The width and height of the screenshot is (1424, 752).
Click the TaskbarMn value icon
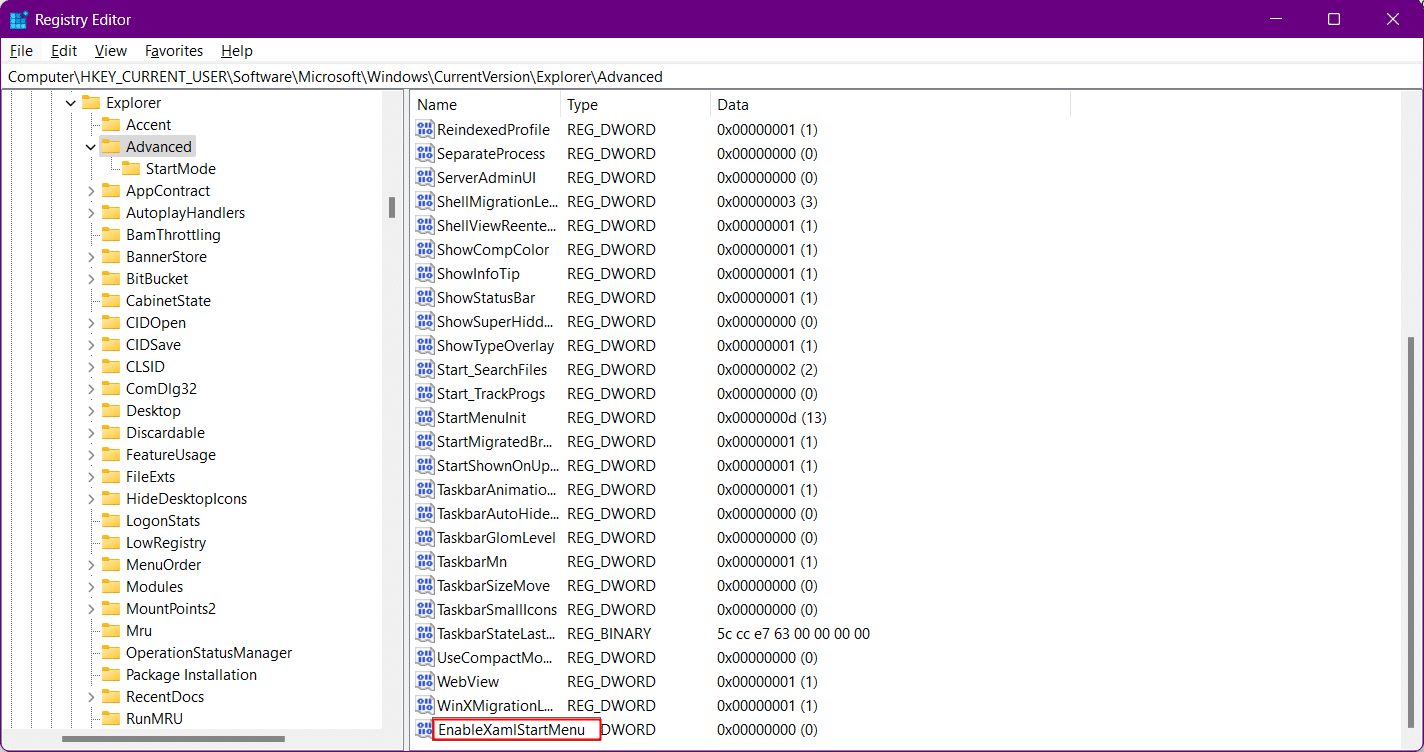click(425, 562)
